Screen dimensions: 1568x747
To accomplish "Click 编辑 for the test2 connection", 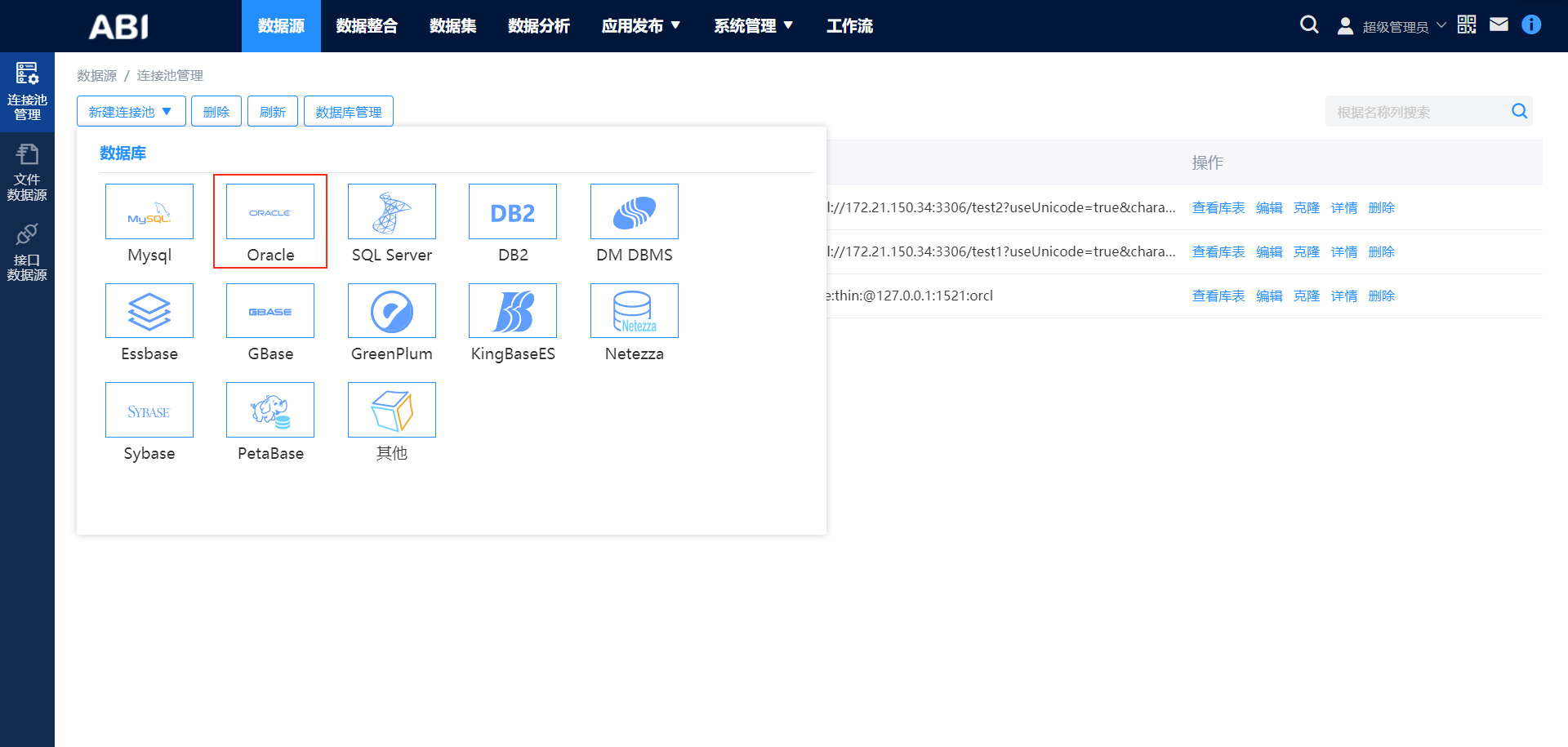I will 1269,207.
